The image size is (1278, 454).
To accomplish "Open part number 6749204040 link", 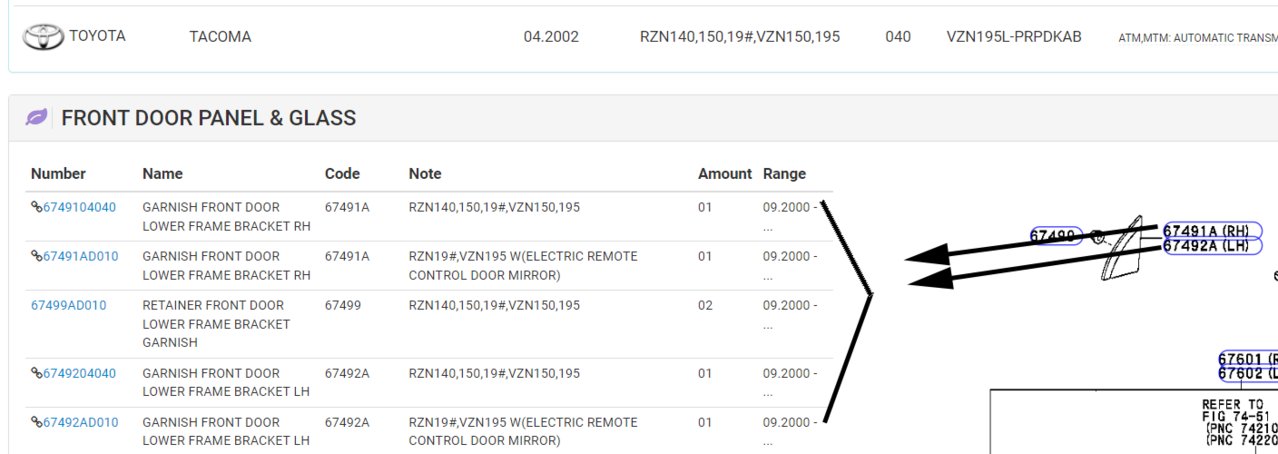I will (79, 373).
